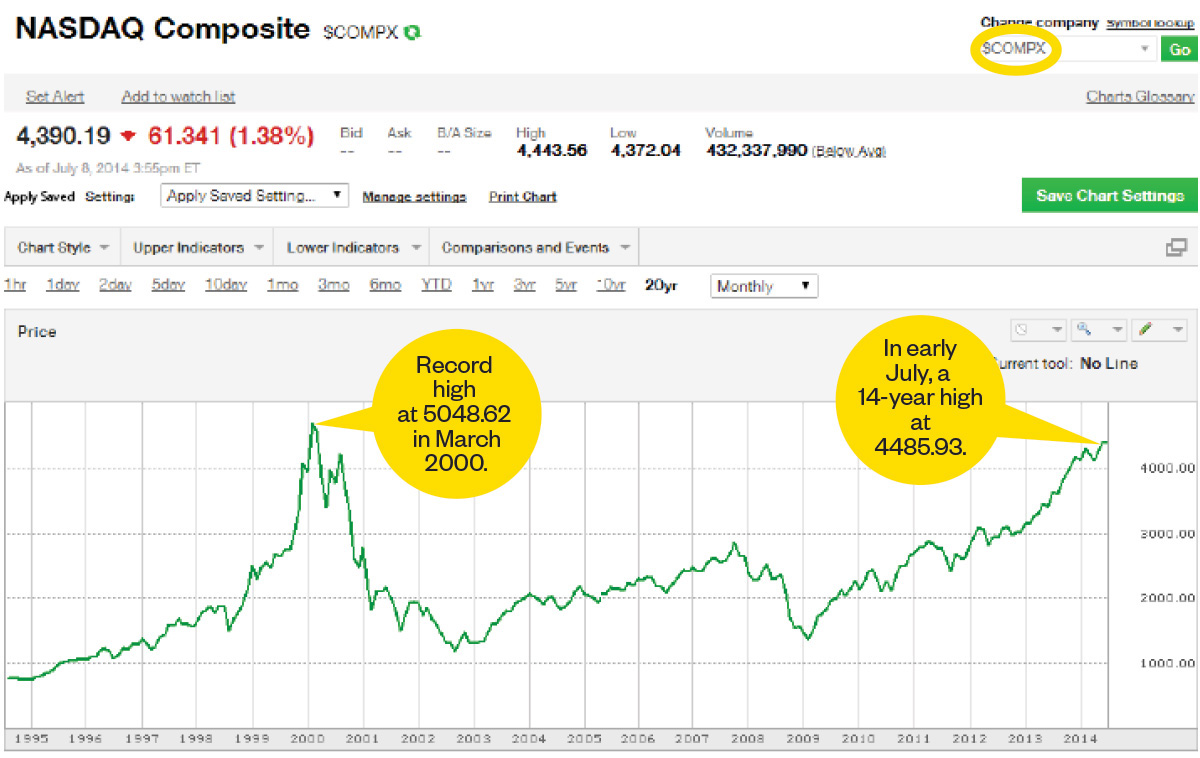Click the green refresh icon beside $COMPX
This screenshot has height=758, width=1200.
click(413, 32)
